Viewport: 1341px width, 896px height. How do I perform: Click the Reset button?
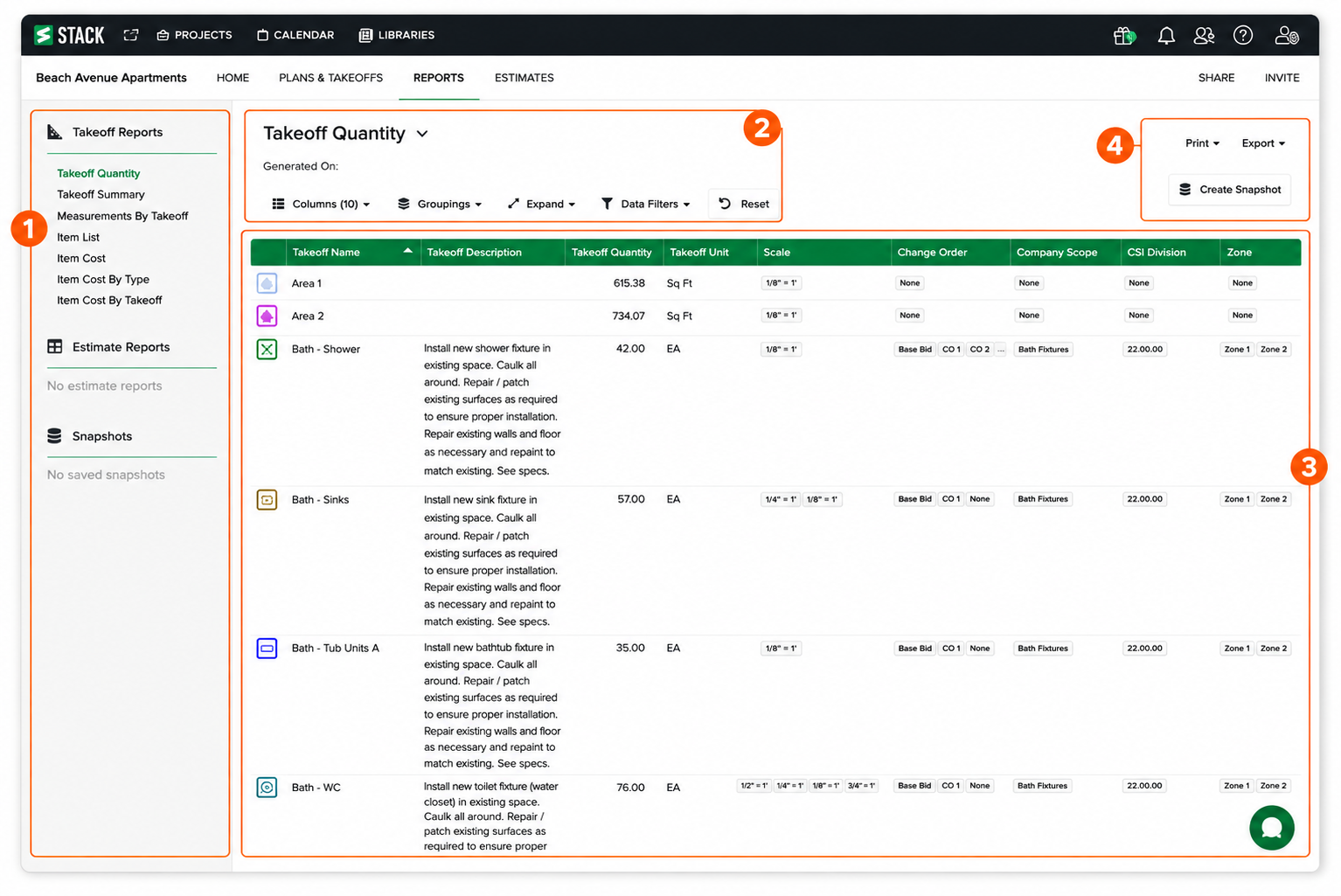coord(744,204)
